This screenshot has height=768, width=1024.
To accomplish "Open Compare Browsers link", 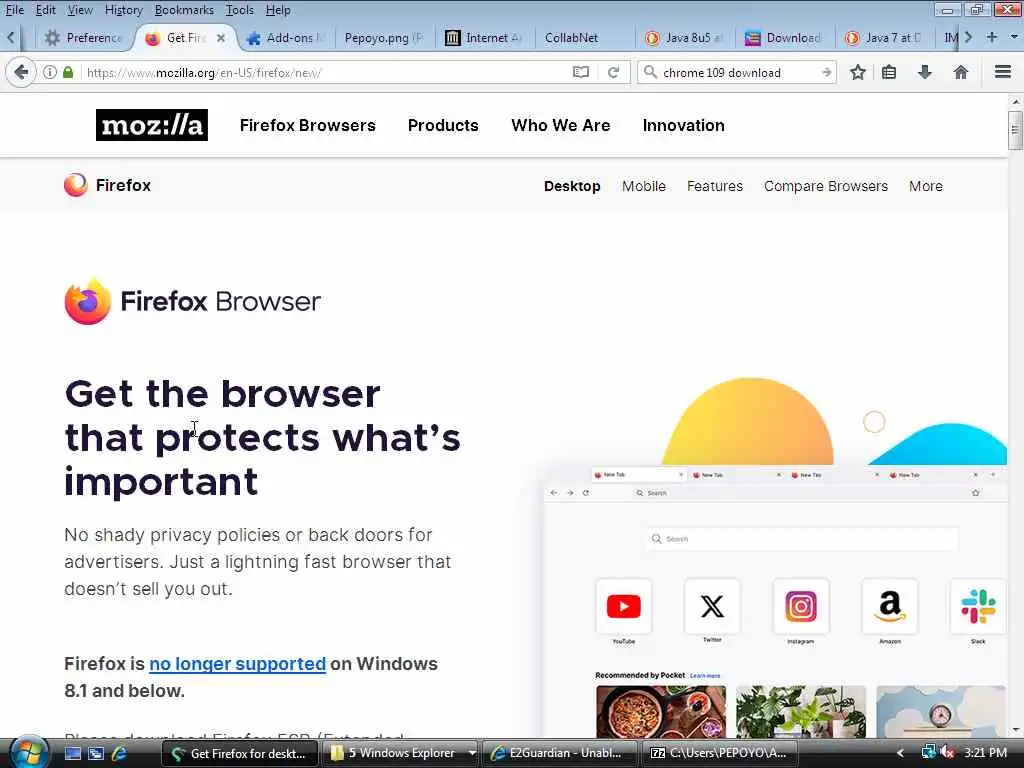I will click(826, 186).
